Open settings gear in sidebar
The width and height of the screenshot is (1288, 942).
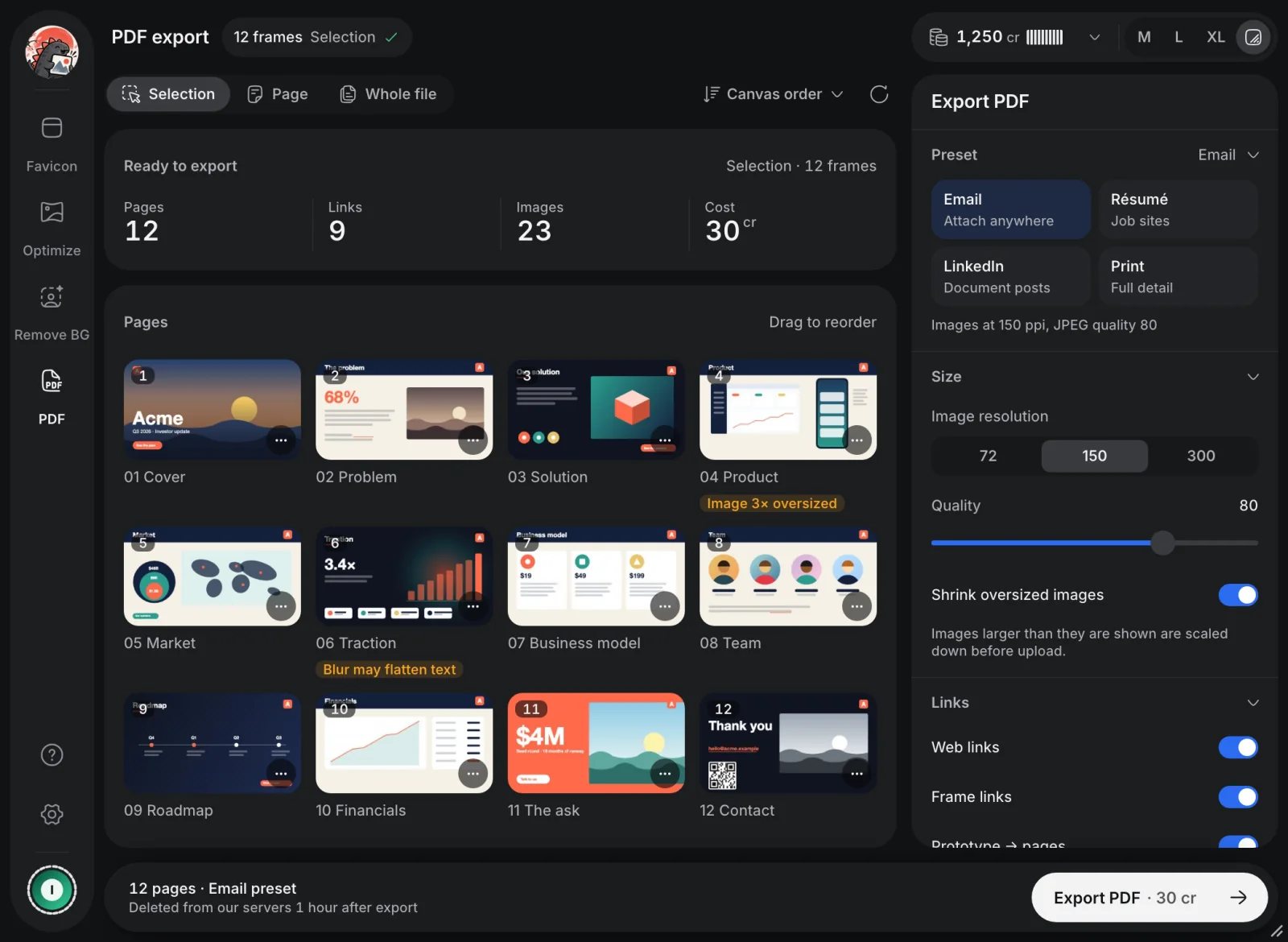click(52, 814)
